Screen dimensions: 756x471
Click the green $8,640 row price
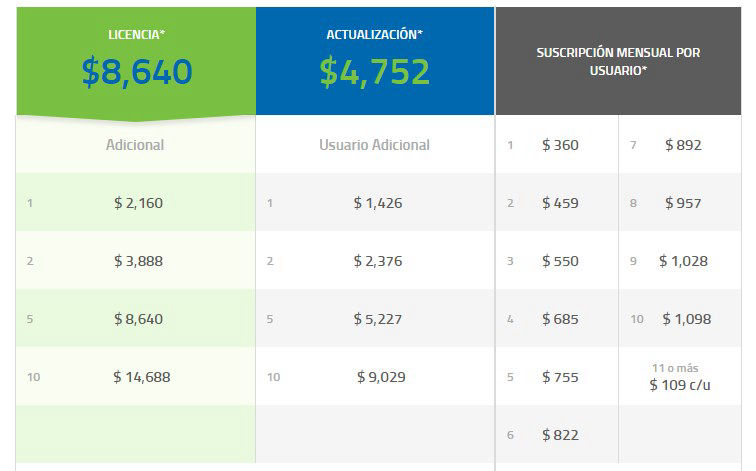pyautogui.click(x=138, y=319)
